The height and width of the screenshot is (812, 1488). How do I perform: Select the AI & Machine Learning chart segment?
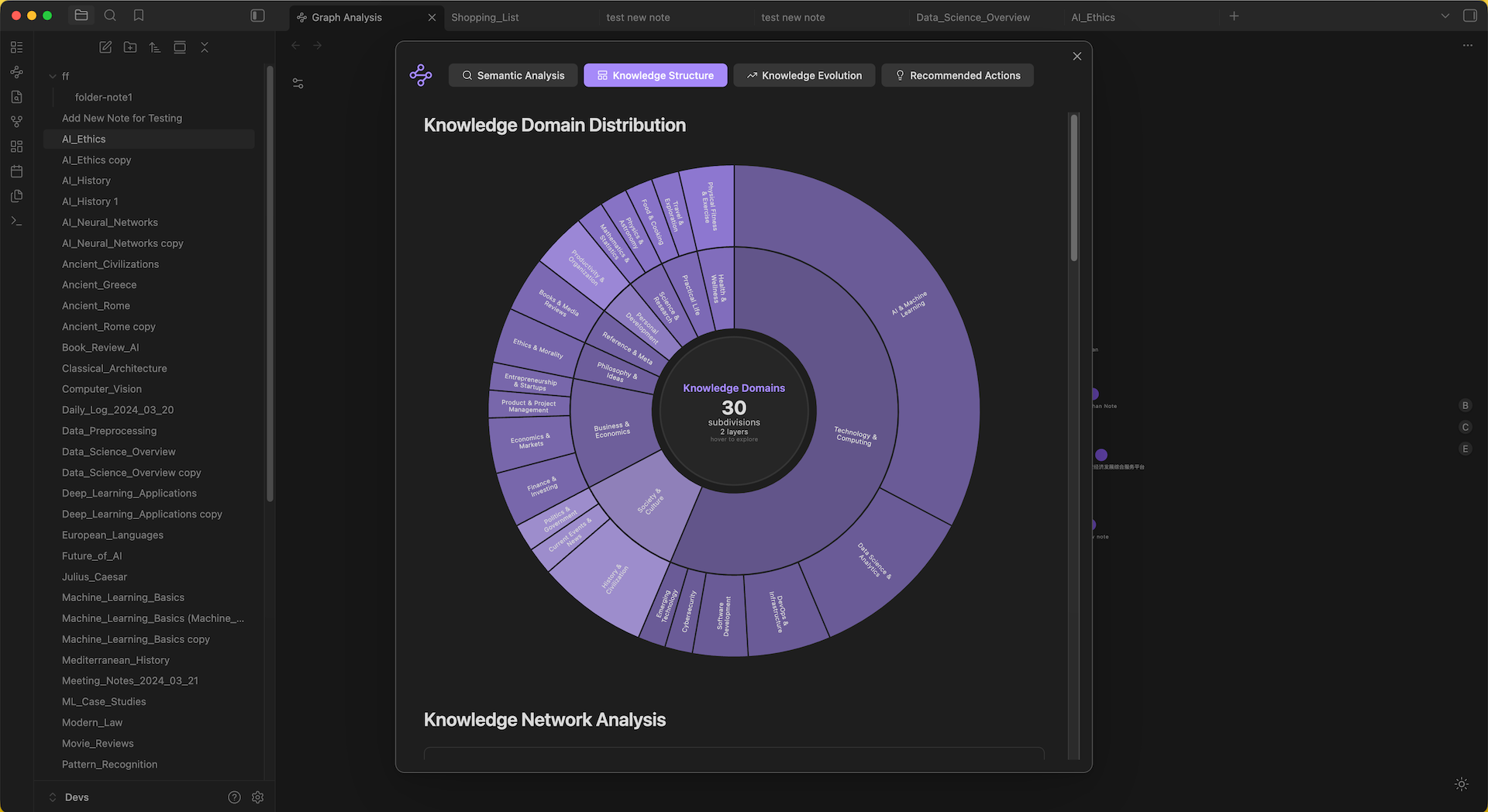tap(910, 304)
